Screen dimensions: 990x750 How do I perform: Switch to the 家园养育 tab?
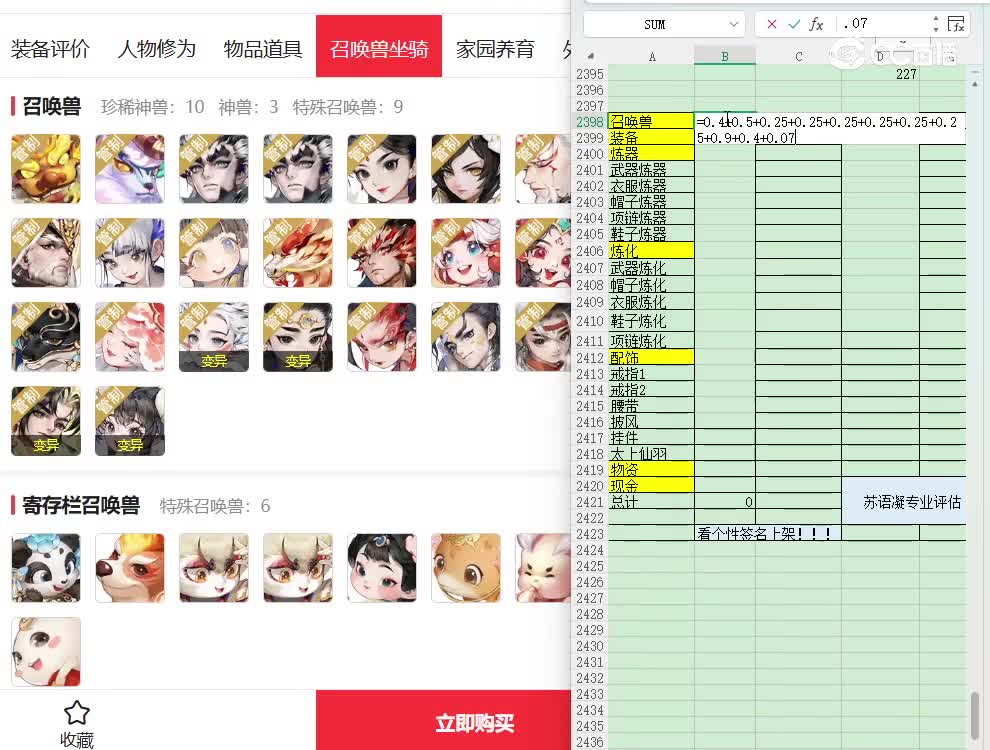coord(495,49)
